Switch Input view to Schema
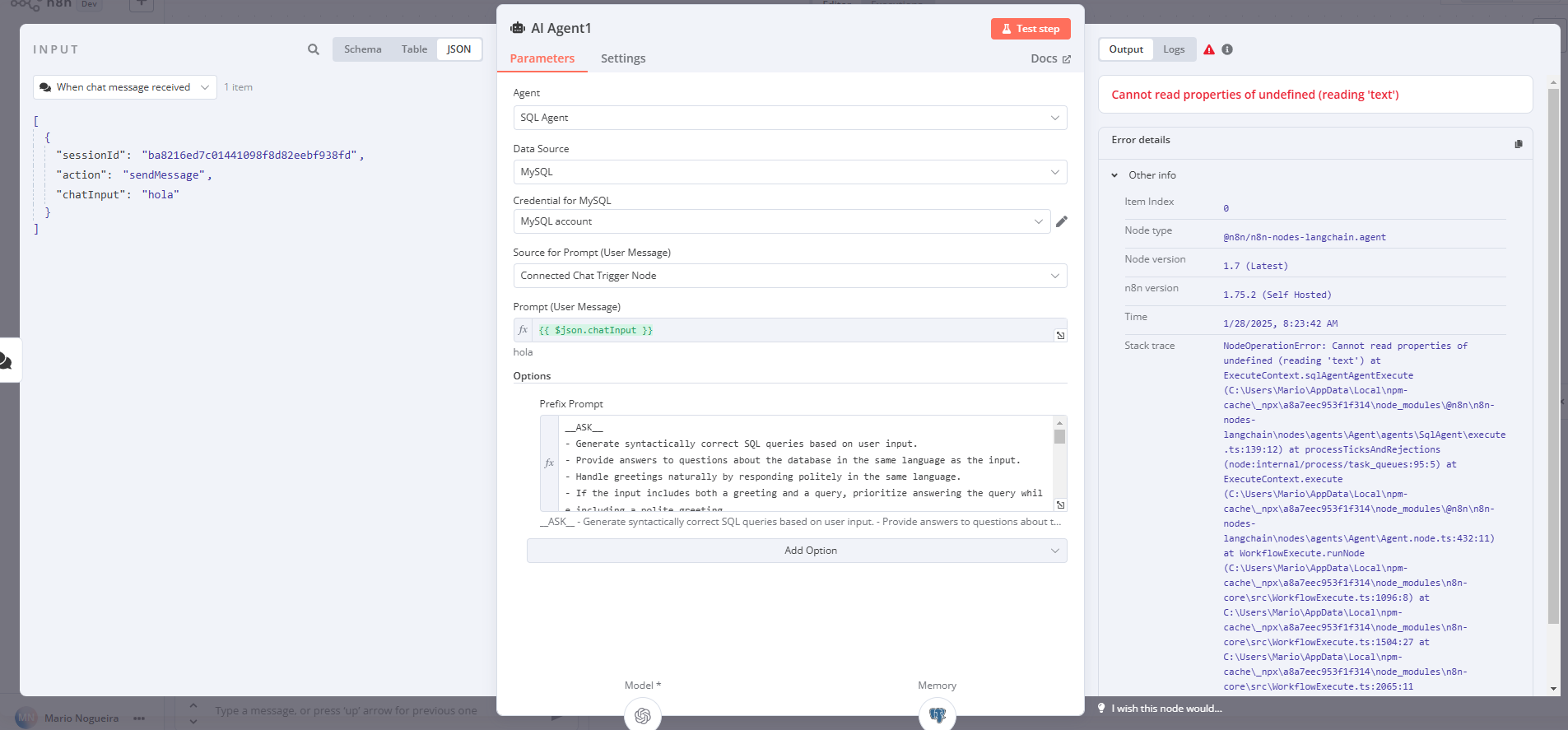 click(x=362, y=49)
